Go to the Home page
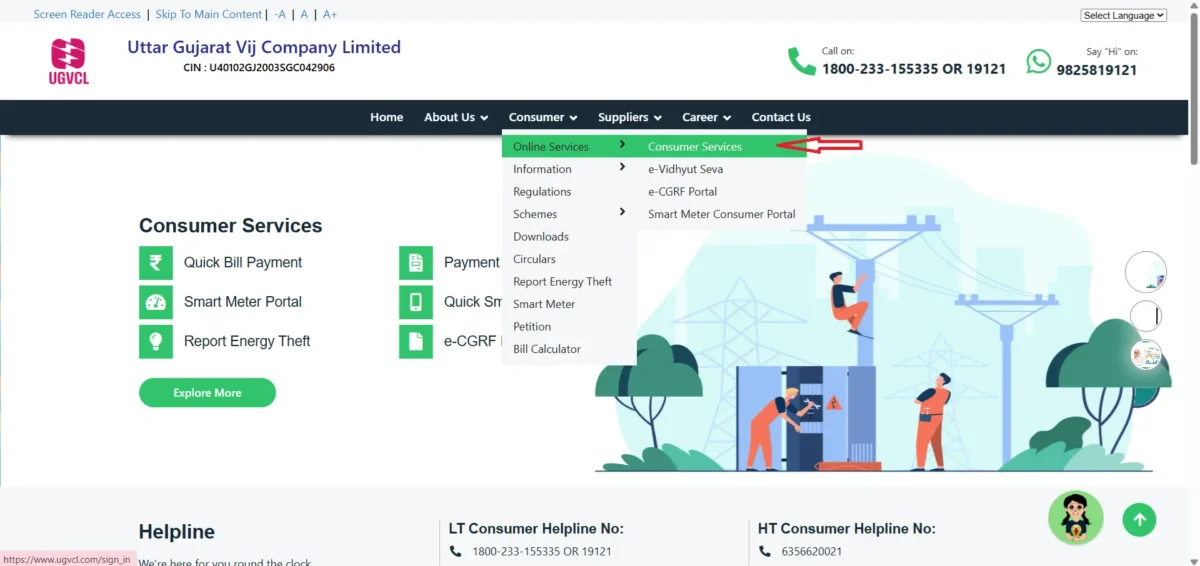Screen dimensions: 1200x566 [387, 117]
